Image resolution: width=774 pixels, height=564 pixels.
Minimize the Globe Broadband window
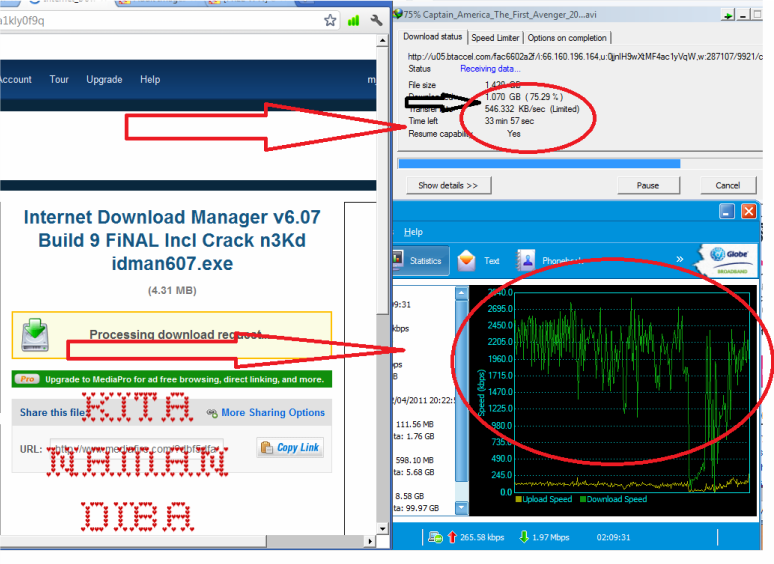click(x=726, y=211)
